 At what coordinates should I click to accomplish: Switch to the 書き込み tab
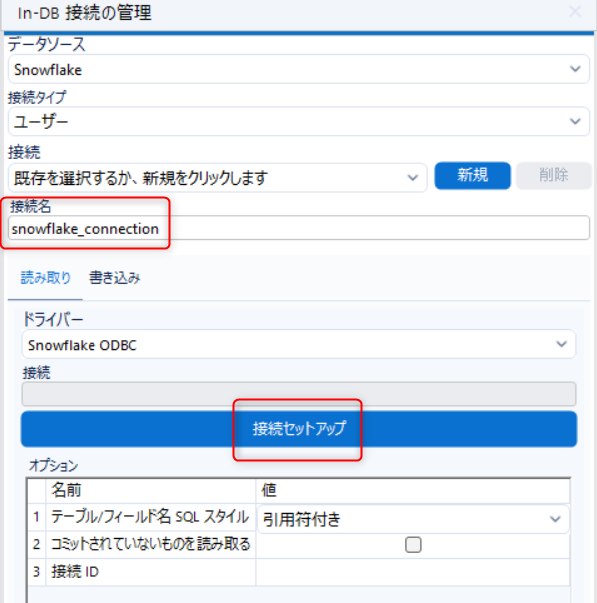click(x=115, y=278)
